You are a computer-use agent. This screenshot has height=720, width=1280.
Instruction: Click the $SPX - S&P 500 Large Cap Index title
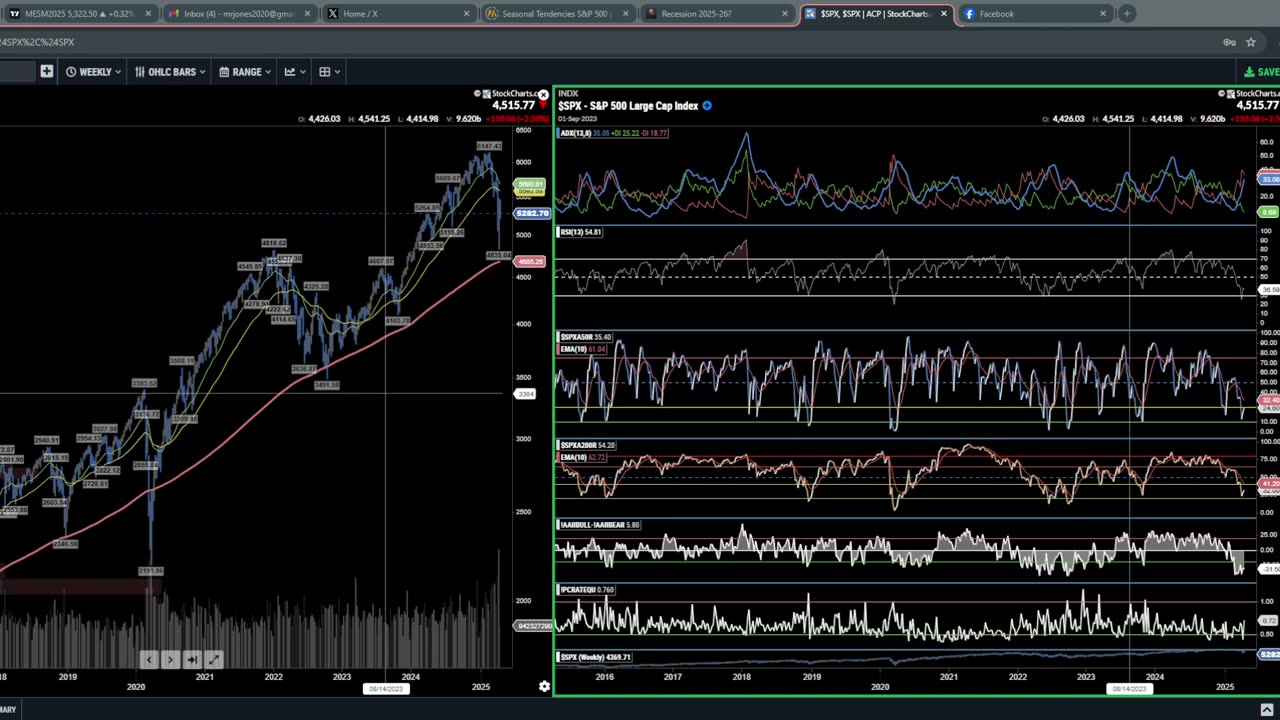pos(628,106)
